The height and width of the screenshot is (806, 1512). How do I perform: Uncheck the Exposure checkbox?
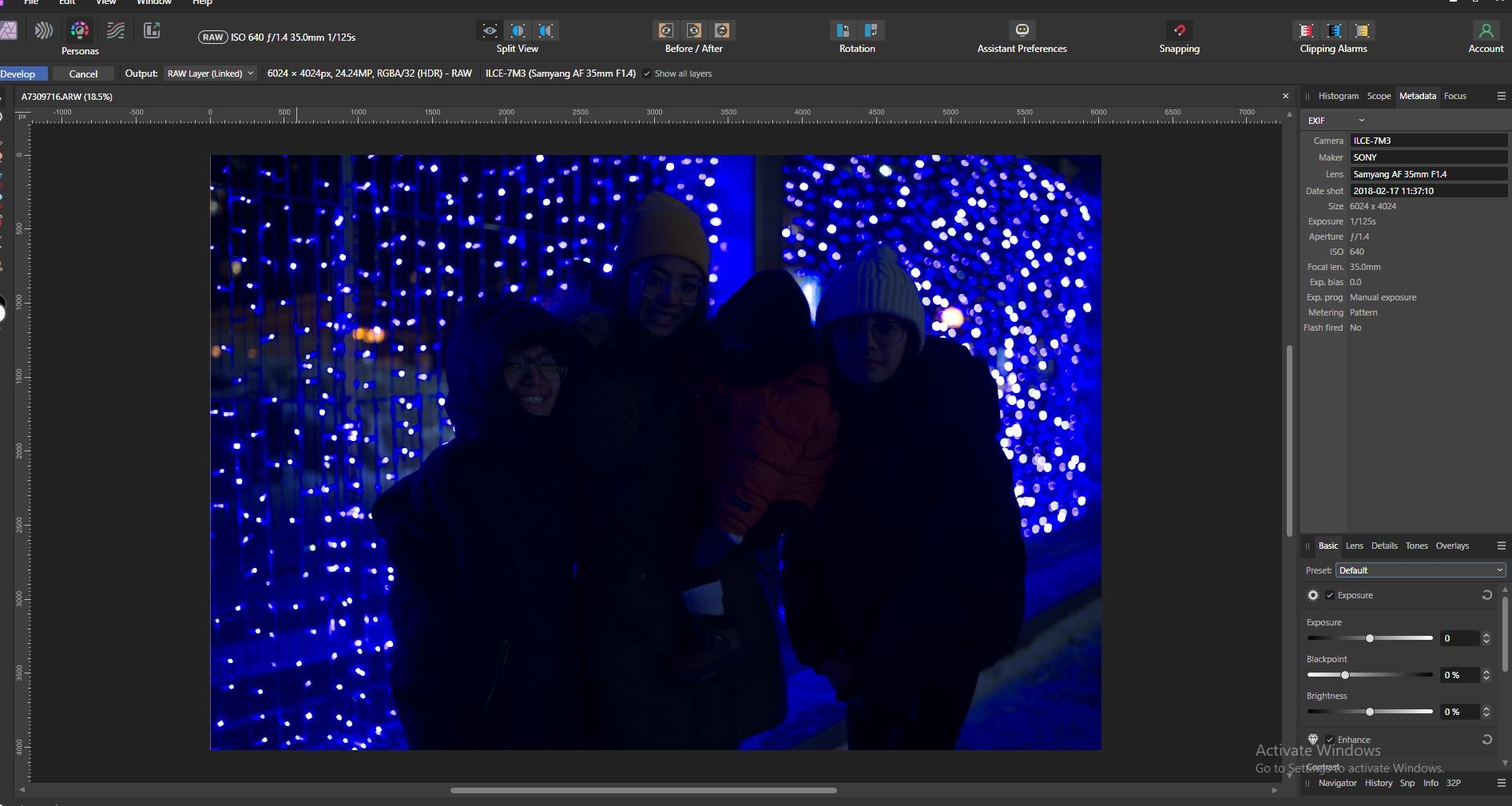tap(1330, 595)
